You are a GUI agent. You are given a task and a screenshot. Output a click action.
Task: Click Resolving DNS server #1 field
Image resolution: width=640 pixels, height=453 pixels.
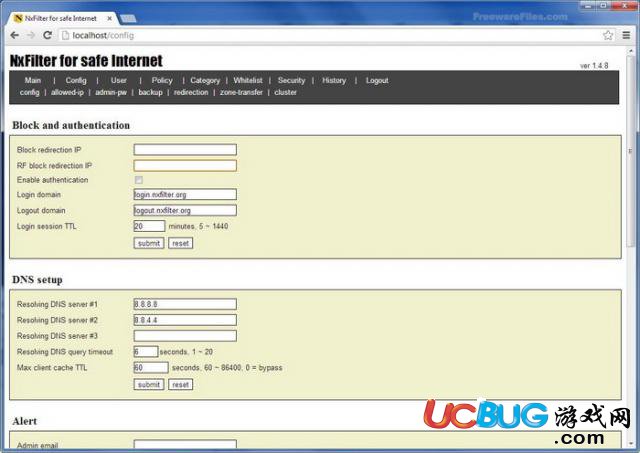185,304
